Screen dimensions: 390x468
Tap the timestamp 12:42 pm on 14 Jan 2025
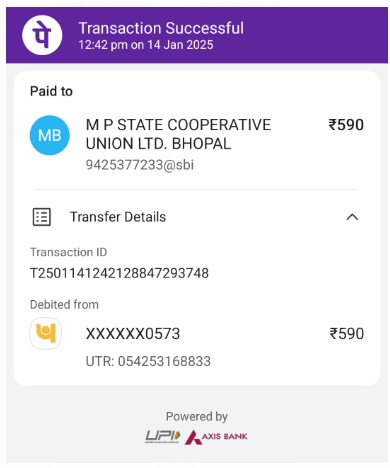146,45
